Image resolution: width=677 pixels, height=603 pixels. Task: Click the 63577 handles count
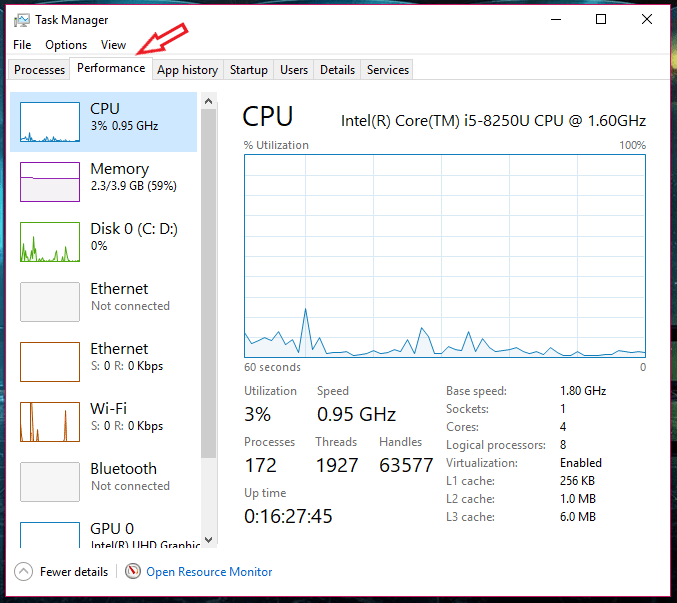(x=406, y=465)
